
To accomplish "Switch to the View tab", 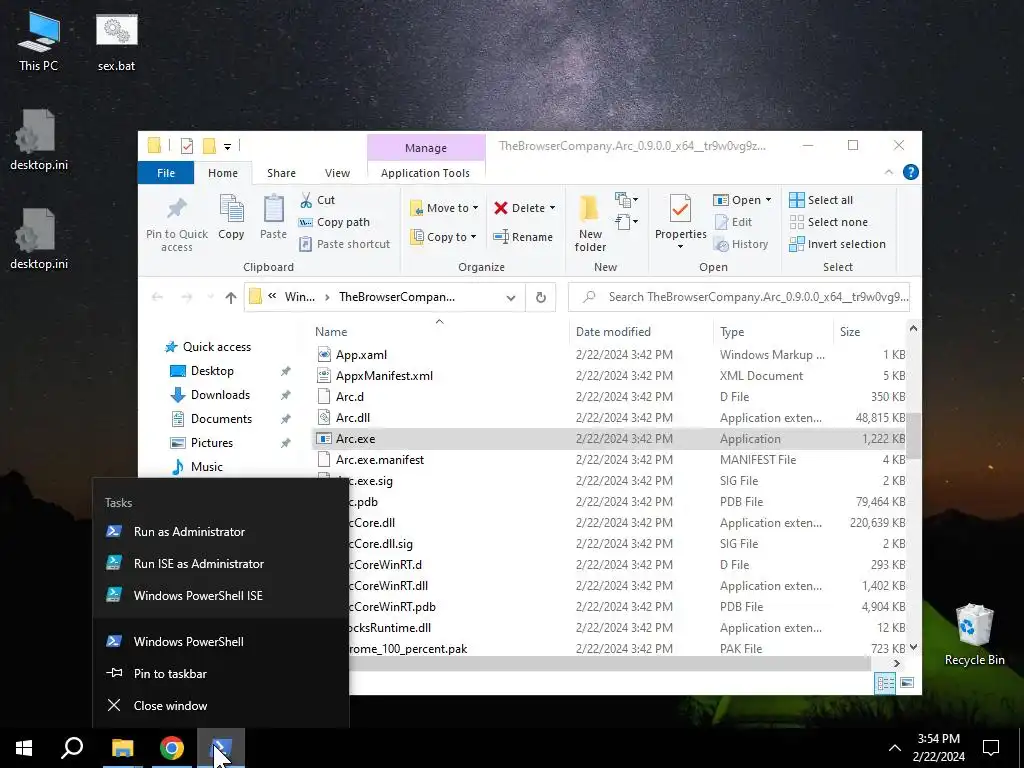I will (337, 173).
